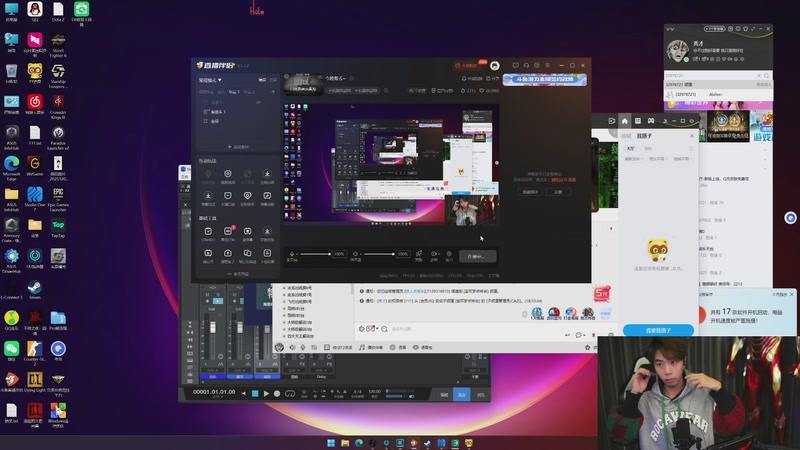Click the large live status button in bottom bar
Viewport: 800px width, 450px height.
coord(477,256)
